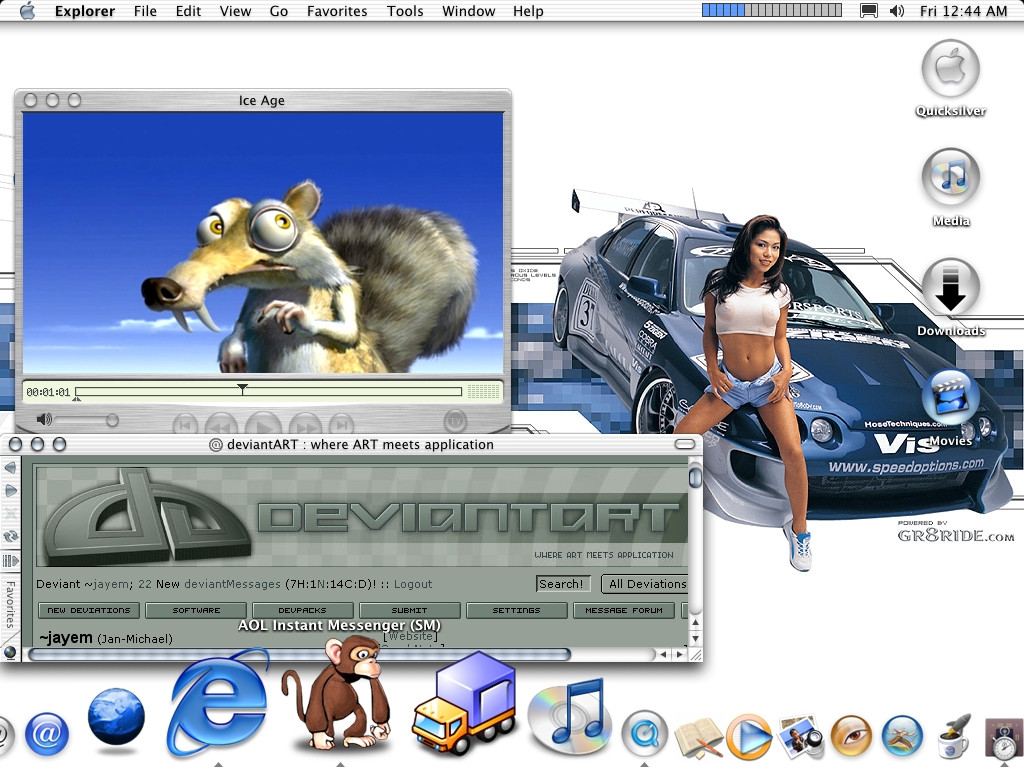This screenshot has width=1024, height=768.
Task: Toggle the QuickTime TV channels button
Action: coord(455,421)
